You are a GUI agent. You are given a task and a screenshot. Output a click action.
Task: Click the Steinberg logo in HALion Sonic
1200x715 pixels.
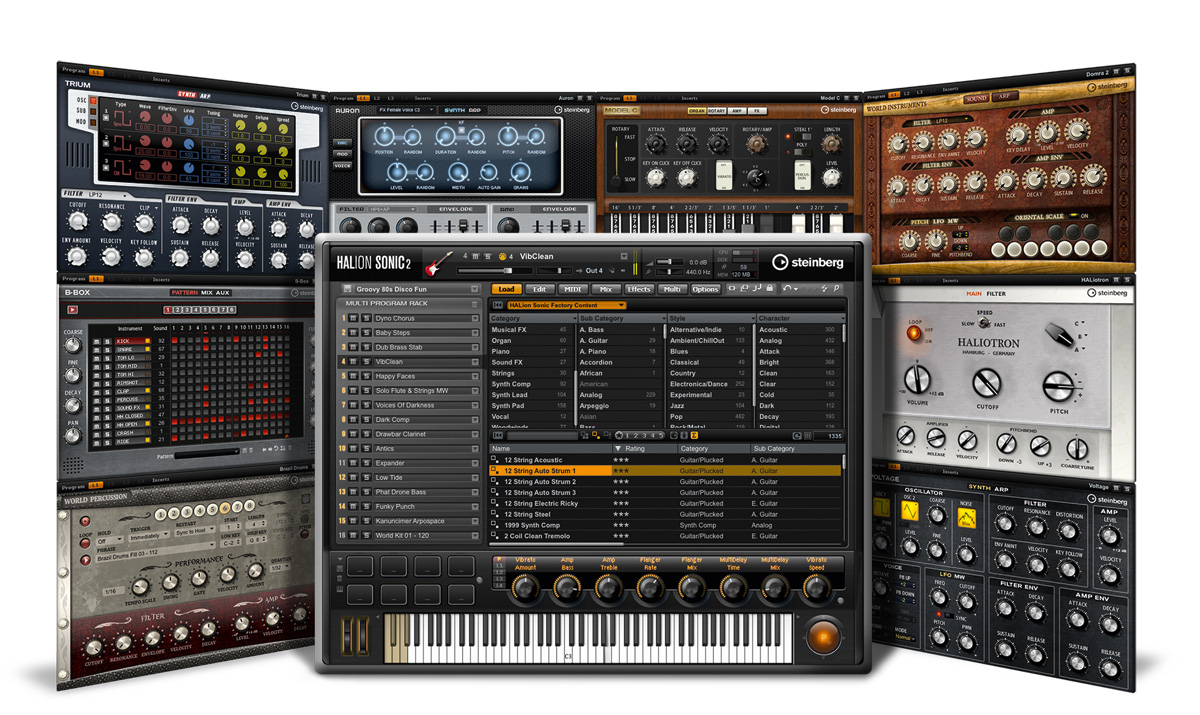pyautogui.click(x=808, y=262)
